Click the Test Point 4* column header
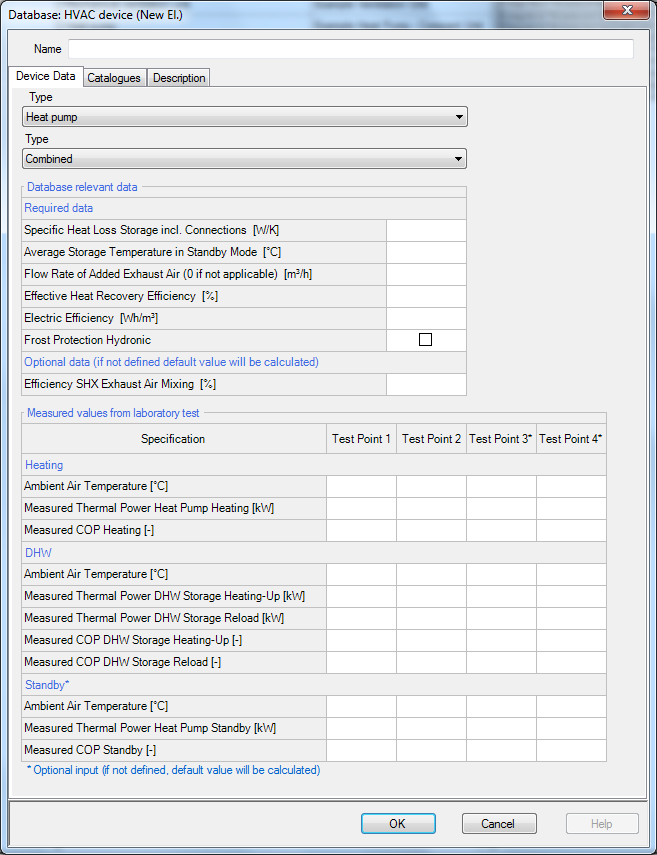Screen dimensions: 657x855 (571, 439)
